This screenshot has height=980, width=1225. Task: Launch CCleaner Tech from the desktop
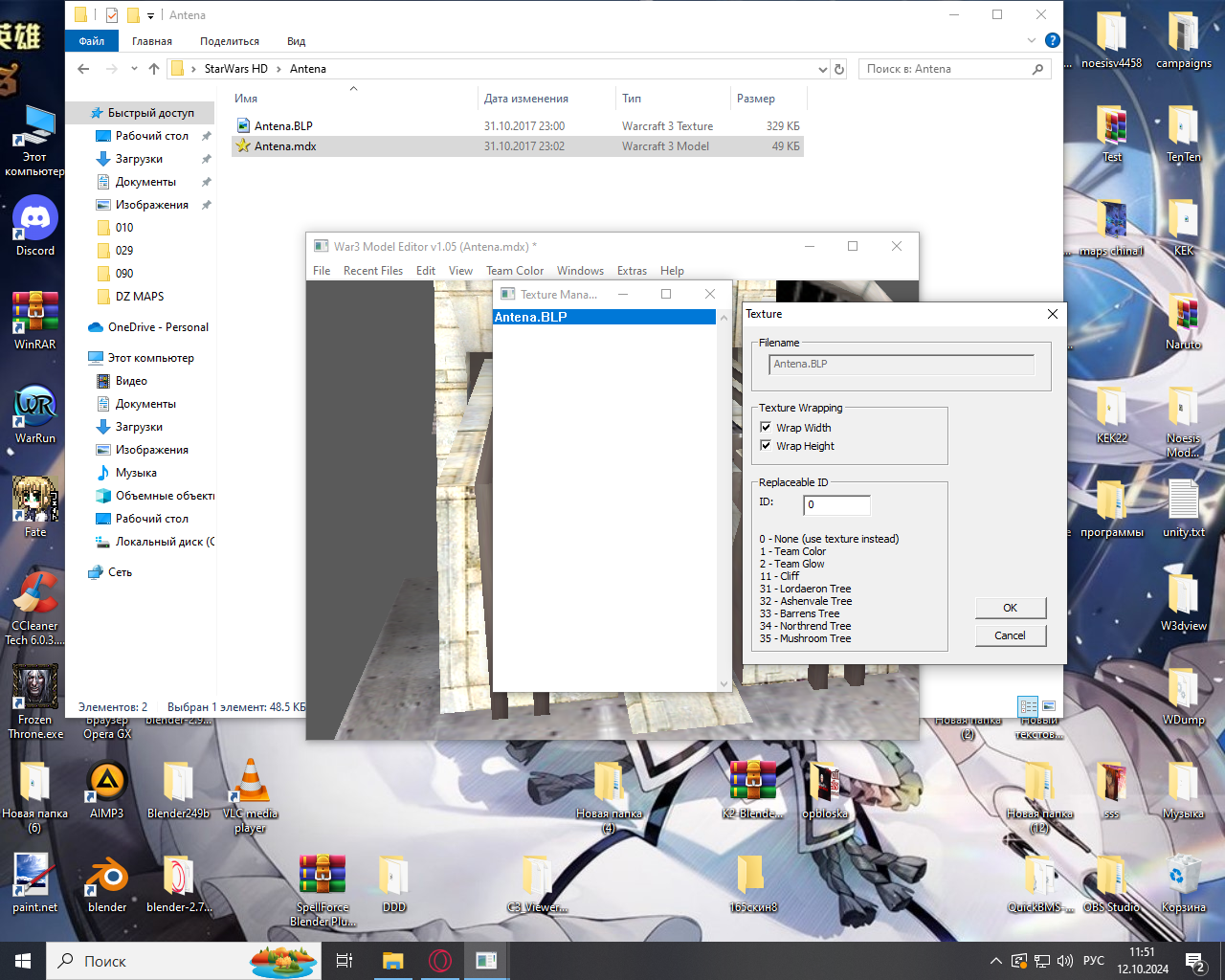(35, 608)
